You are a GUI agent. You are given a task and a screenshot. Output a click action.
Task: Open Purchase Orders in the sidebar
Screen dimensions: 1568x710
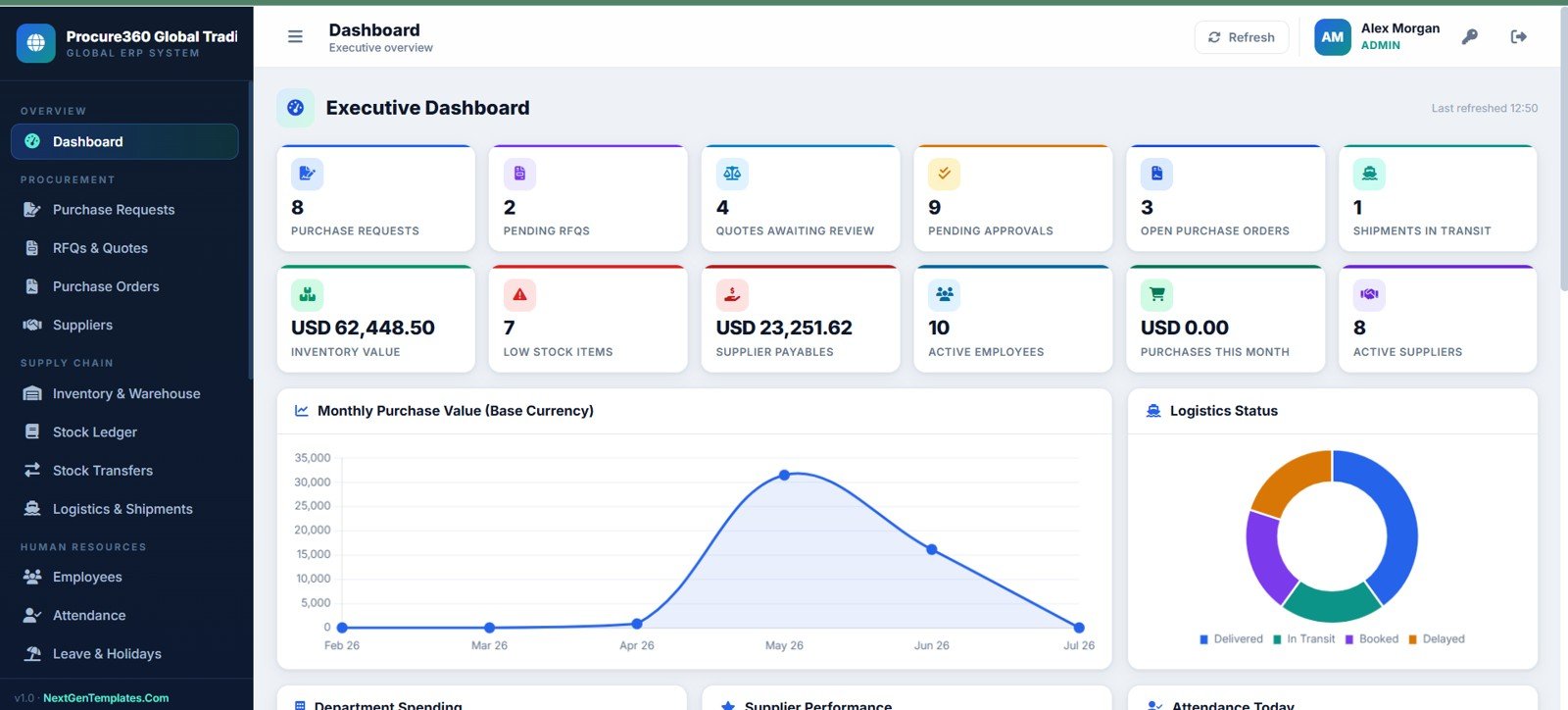click(124, 286)
